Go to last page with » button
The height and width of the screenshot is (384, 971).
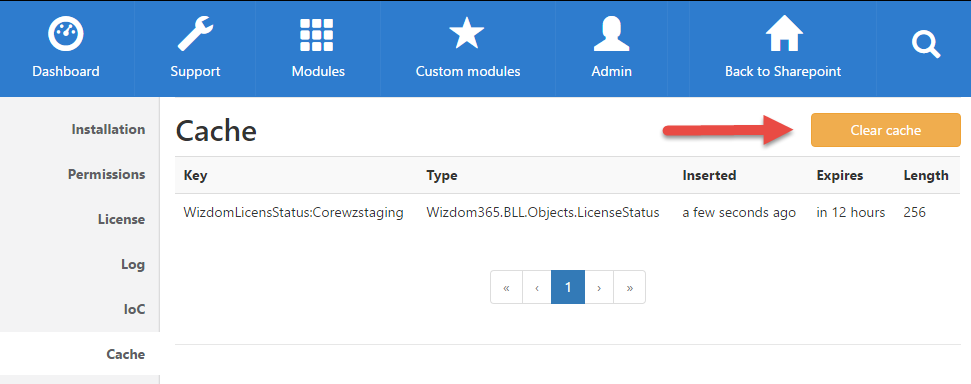point(629,287)
